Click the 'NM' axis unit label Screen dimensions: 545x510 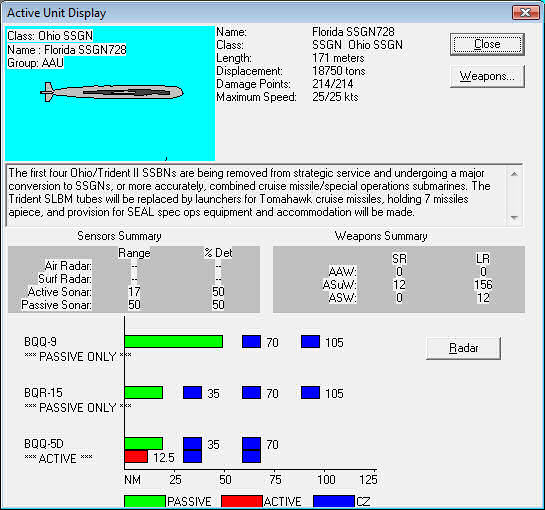[132, 480]
